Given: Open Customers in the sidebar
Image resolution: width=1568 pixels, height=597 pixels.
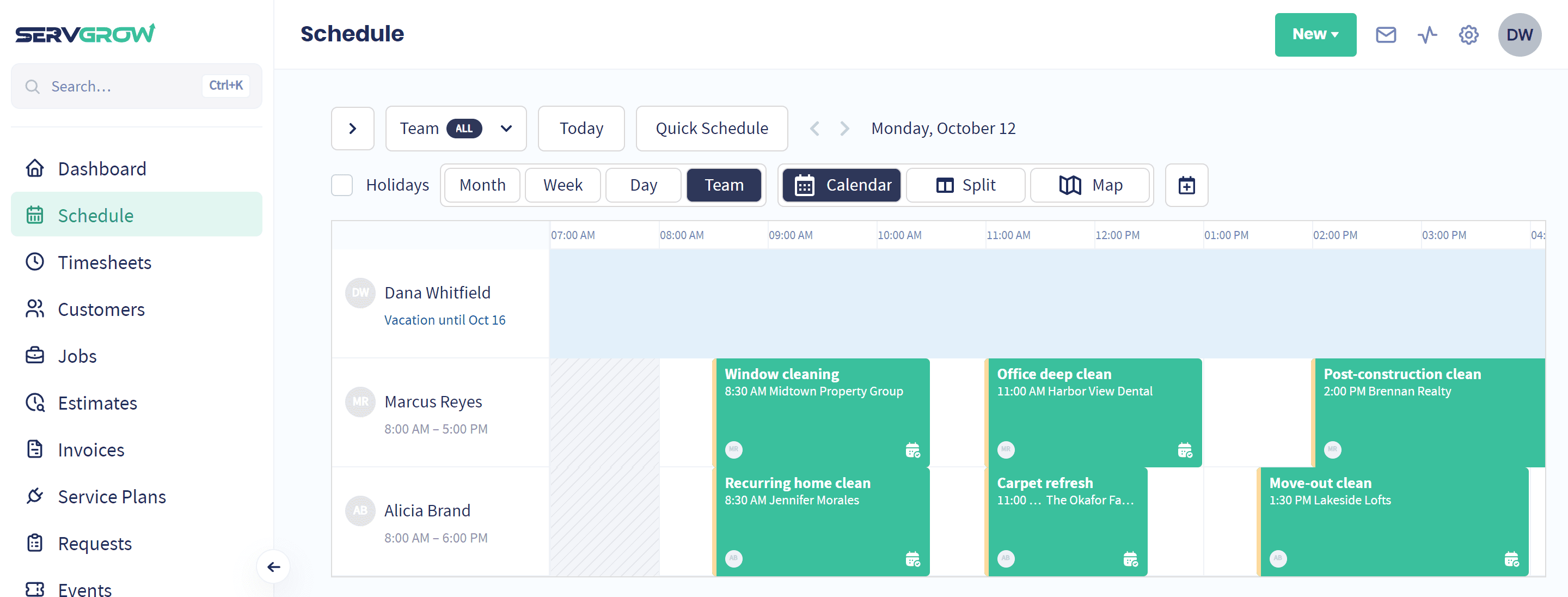Looking at the screenshot, I should [136, 309].
